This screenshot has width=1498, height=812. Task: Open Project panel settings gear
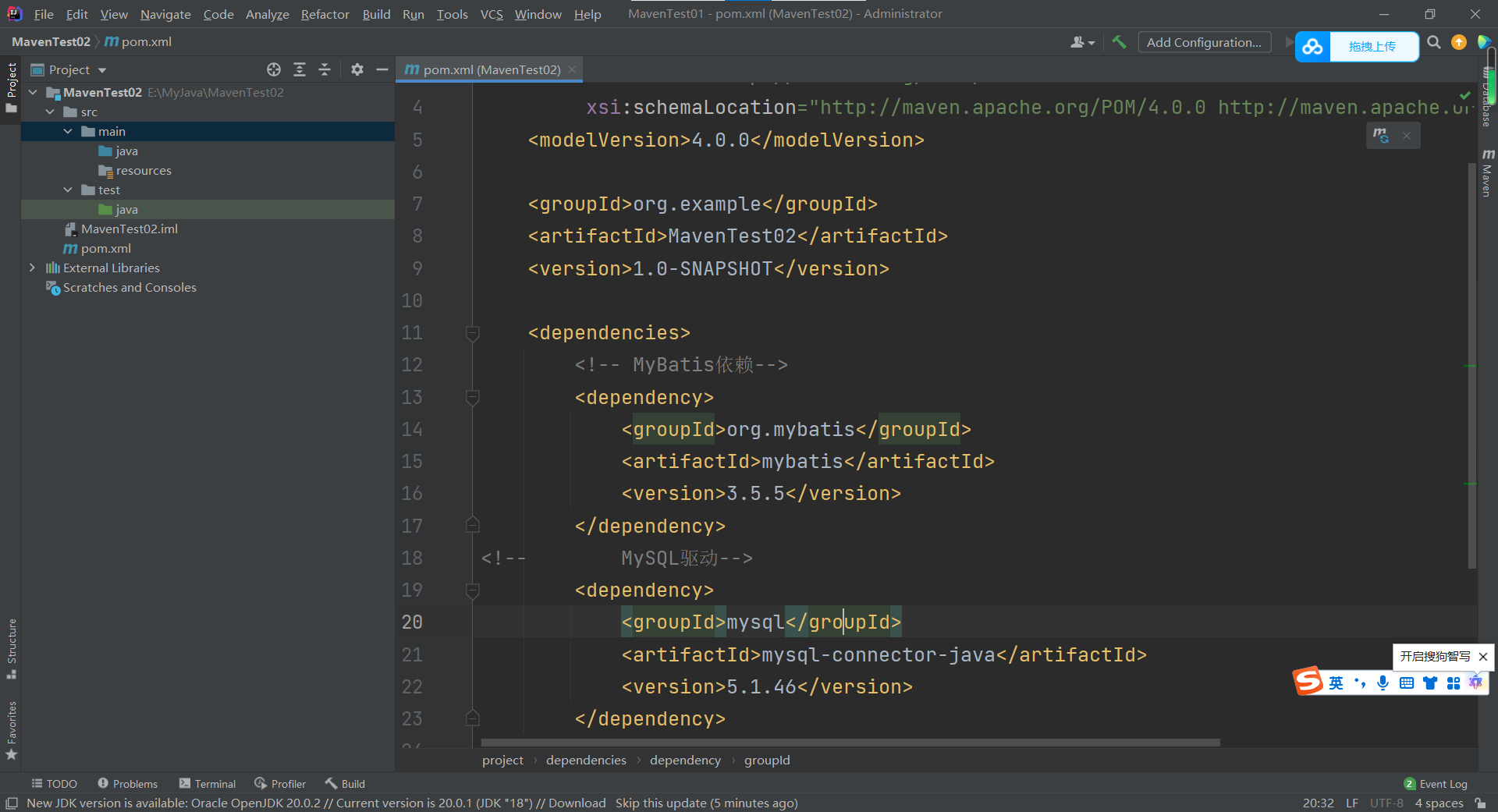[x=357, y=69]
